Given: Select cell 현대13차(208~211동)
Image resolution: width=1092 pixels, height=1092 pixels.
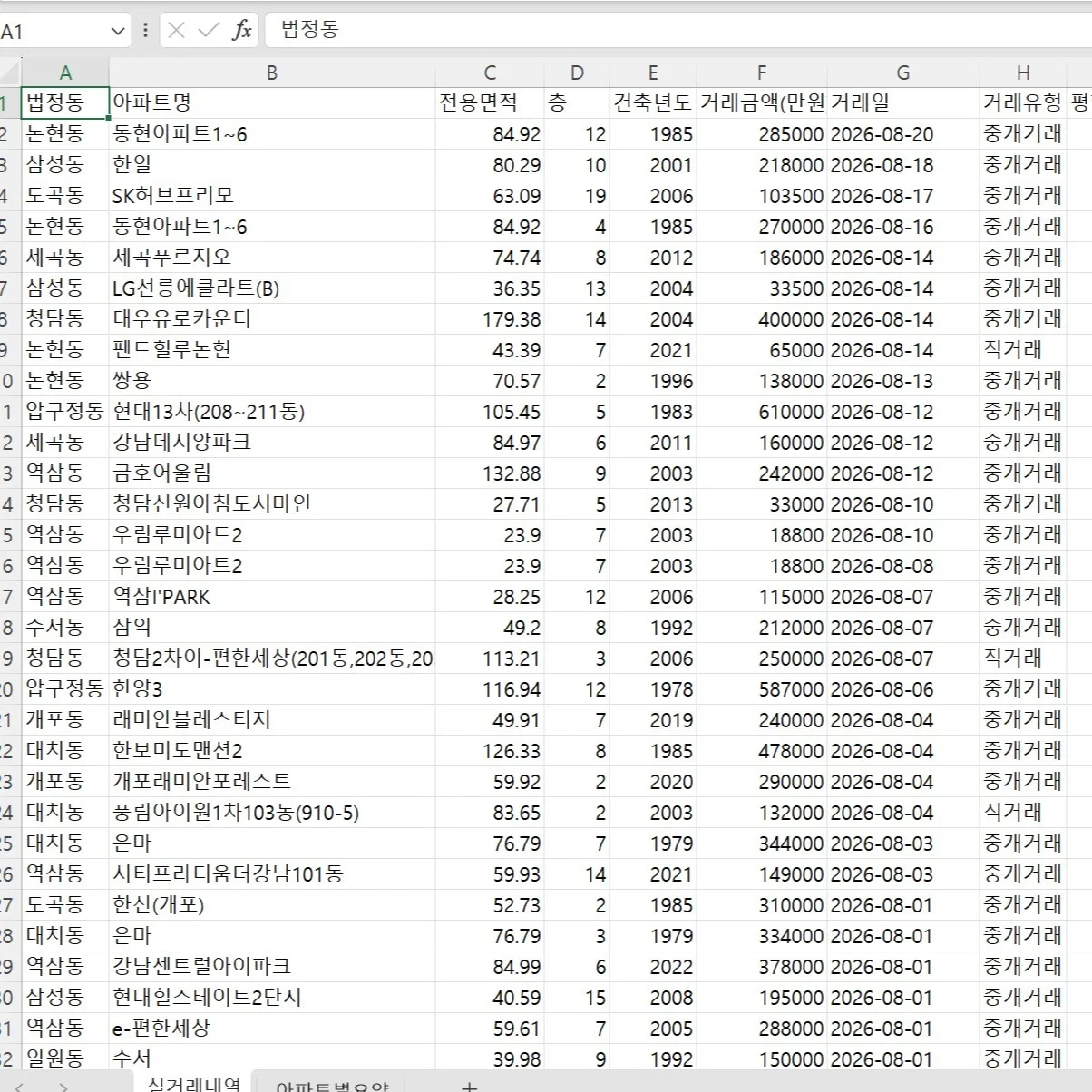Looking at the screenshot, I should [272, 412].
